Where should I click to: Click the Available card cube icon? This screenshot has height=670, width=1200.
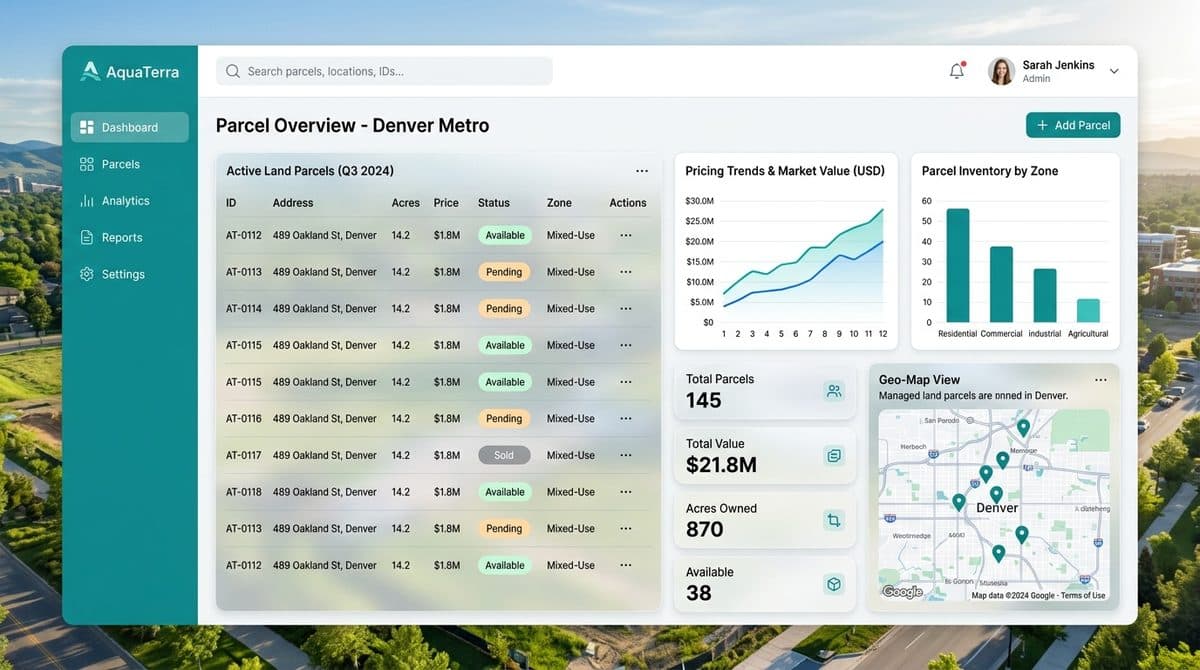(x=834, y=584)
